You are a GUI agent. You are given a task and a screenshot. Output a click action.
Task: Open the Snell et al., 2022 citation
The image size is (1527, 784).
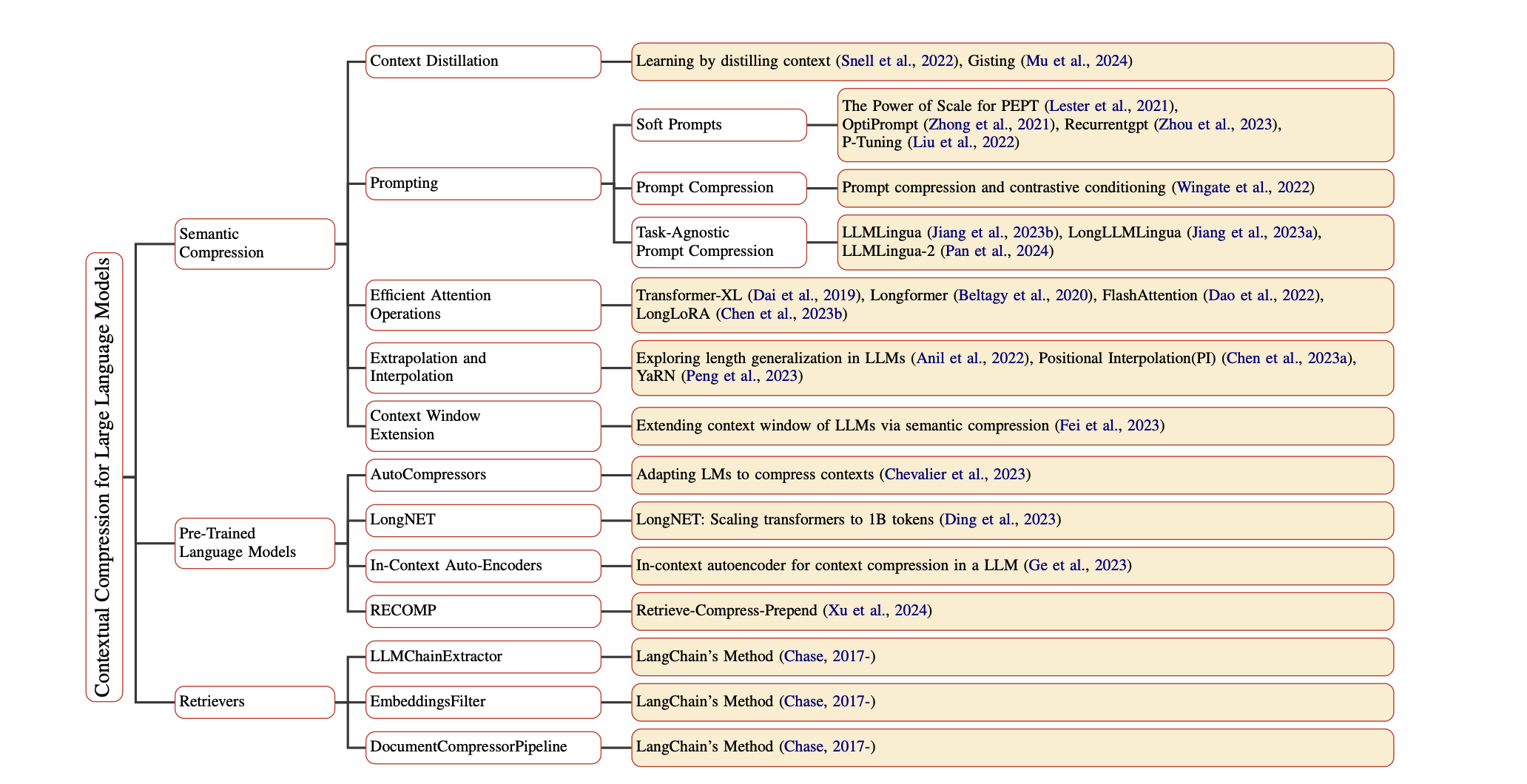[898, 61]
